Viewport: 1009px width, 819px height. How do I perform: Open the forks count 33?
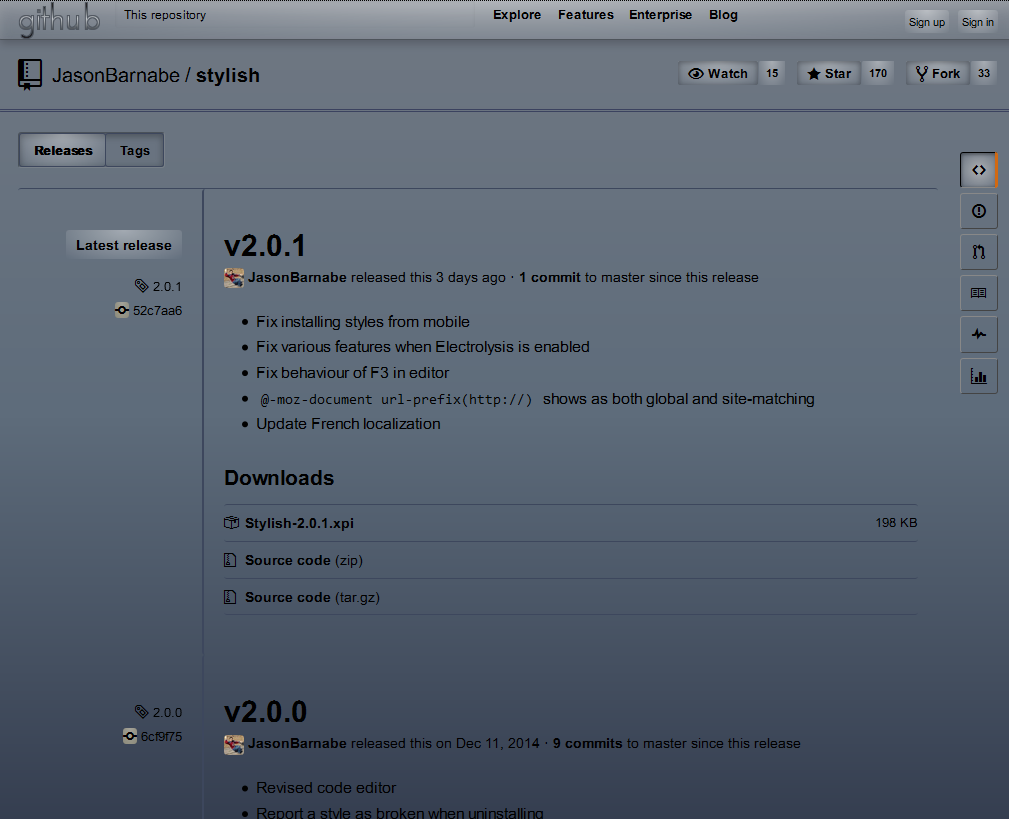pos(984,73)
